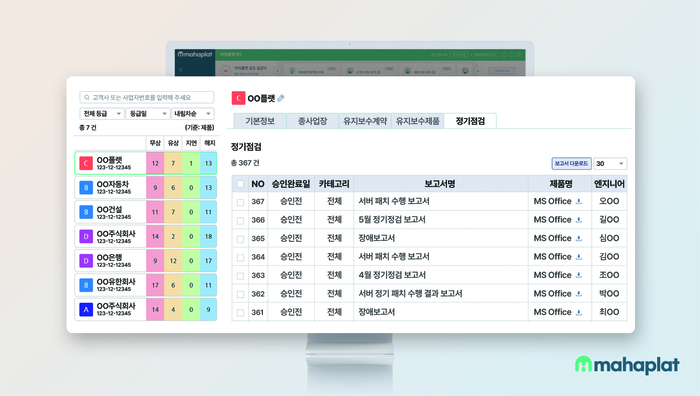Download MS Office file in row 364

coord(579,257)
